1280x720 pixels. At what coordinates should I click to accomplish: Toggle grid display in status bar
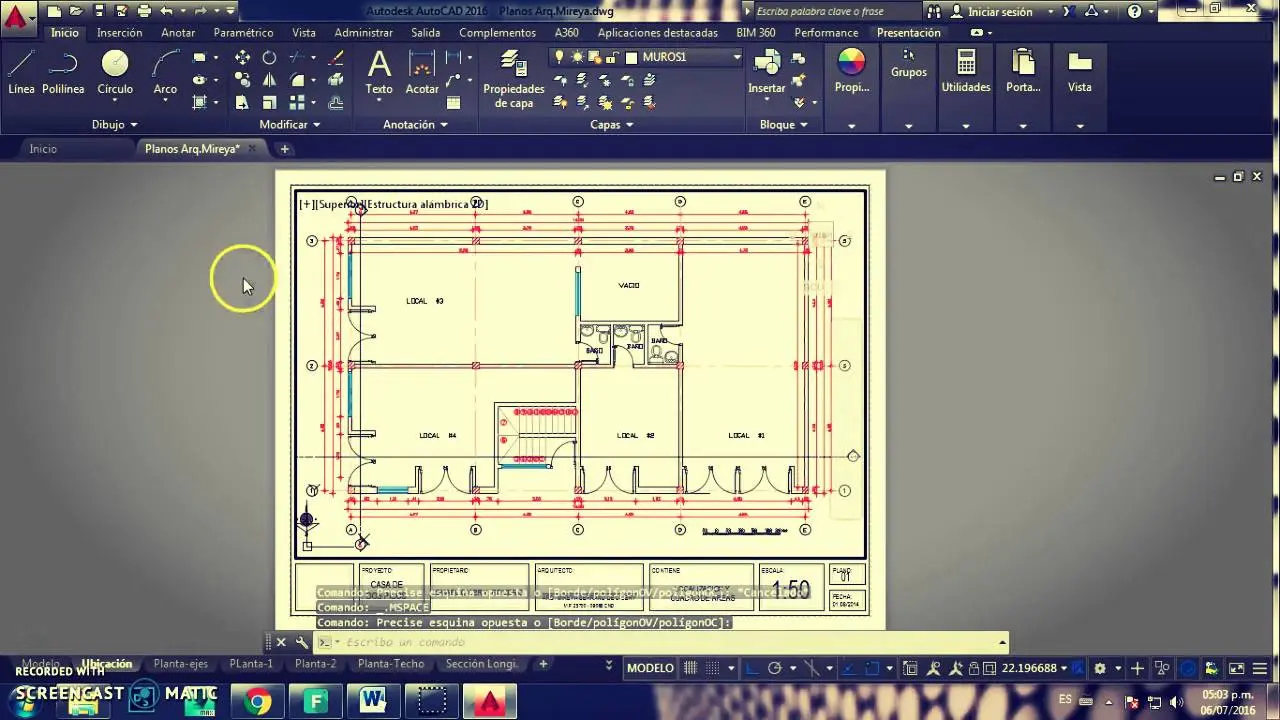point(692,668)
